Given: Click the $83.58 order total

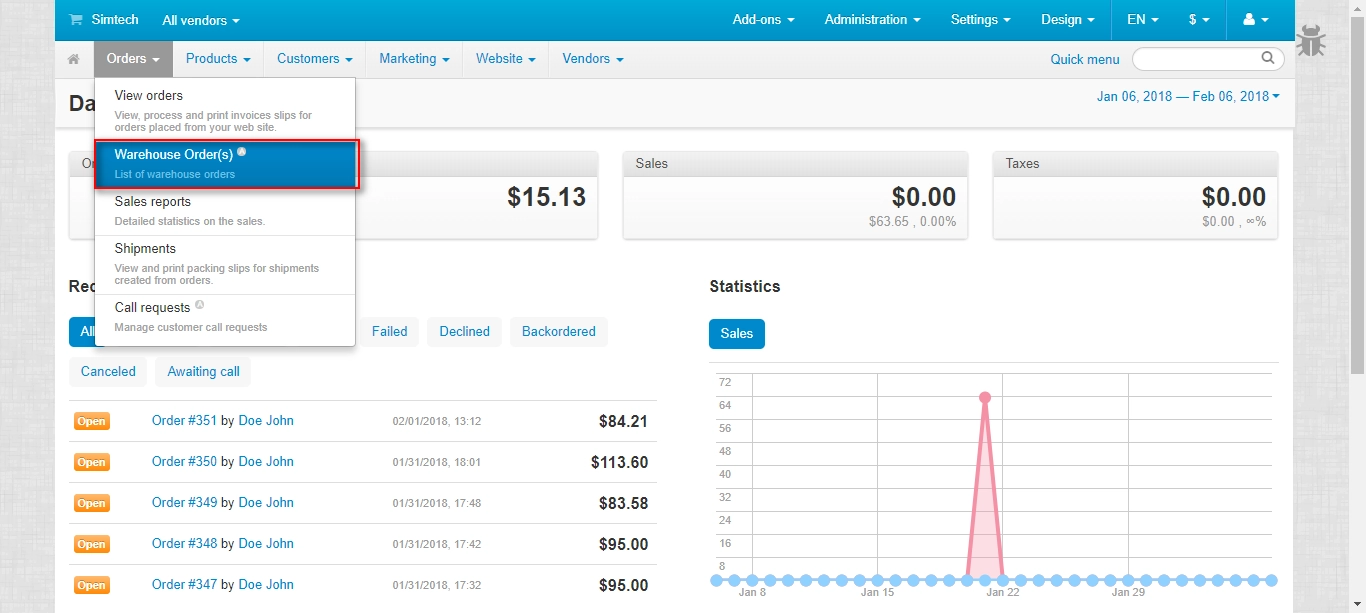Looking at the screenshot, I should point(623,504).
